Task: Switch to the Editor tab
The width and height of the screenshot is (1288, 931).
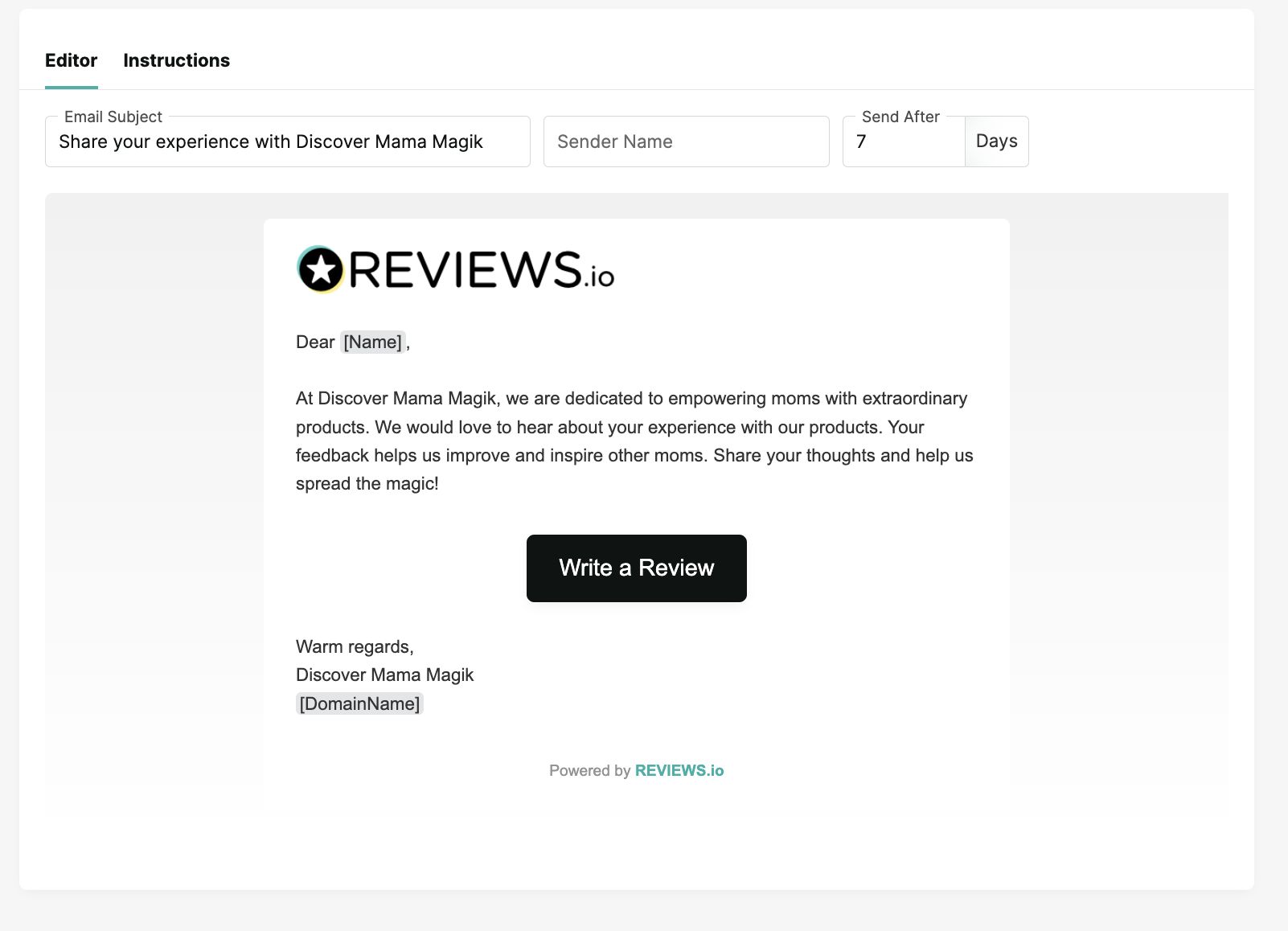Action: (71, 60)
